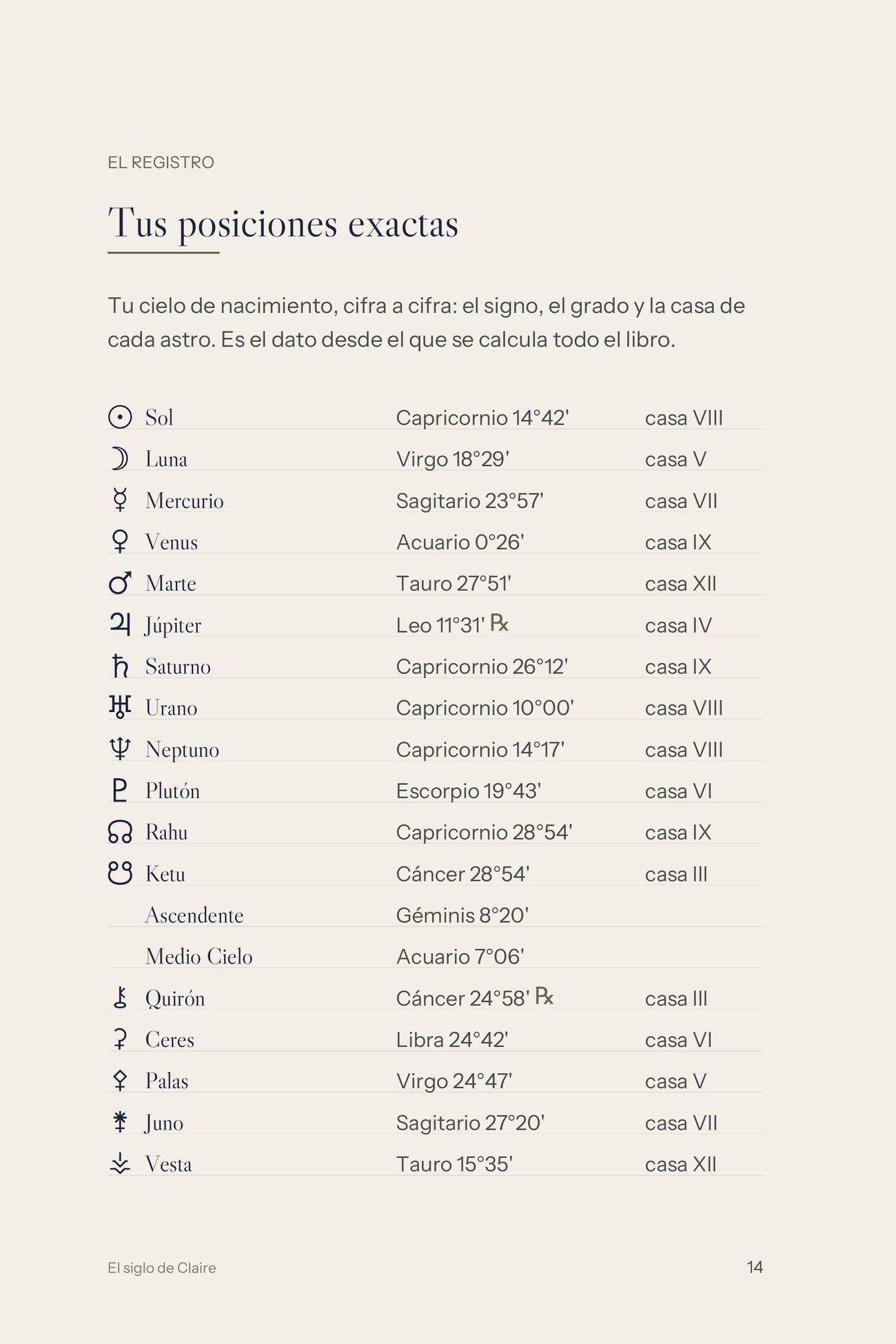This screenshot has height=1344, width=896.
Task: Select the Ketu south node symbol
Action: point(120,873)
